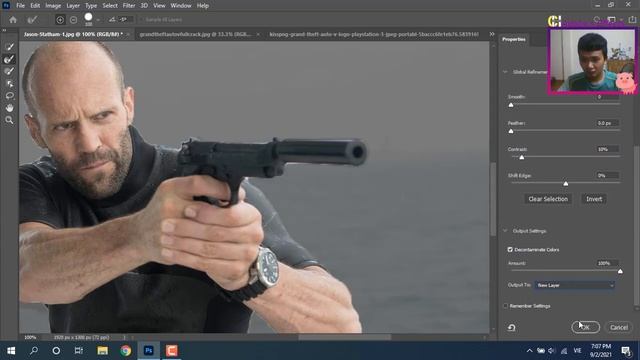Collapse the Output Settings section

pyautogui.click(x=505, y=231)
